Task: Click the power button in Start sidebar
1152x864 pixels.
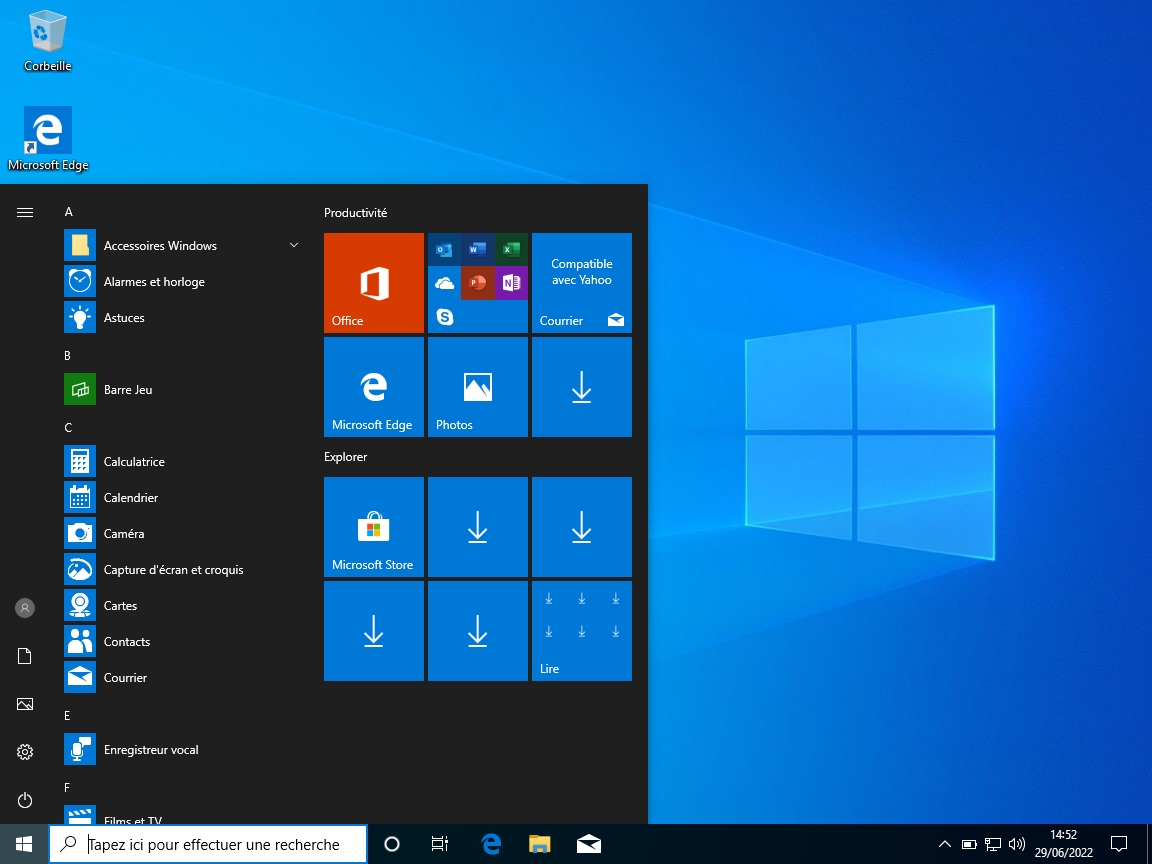Action: (x=25, y=800)
